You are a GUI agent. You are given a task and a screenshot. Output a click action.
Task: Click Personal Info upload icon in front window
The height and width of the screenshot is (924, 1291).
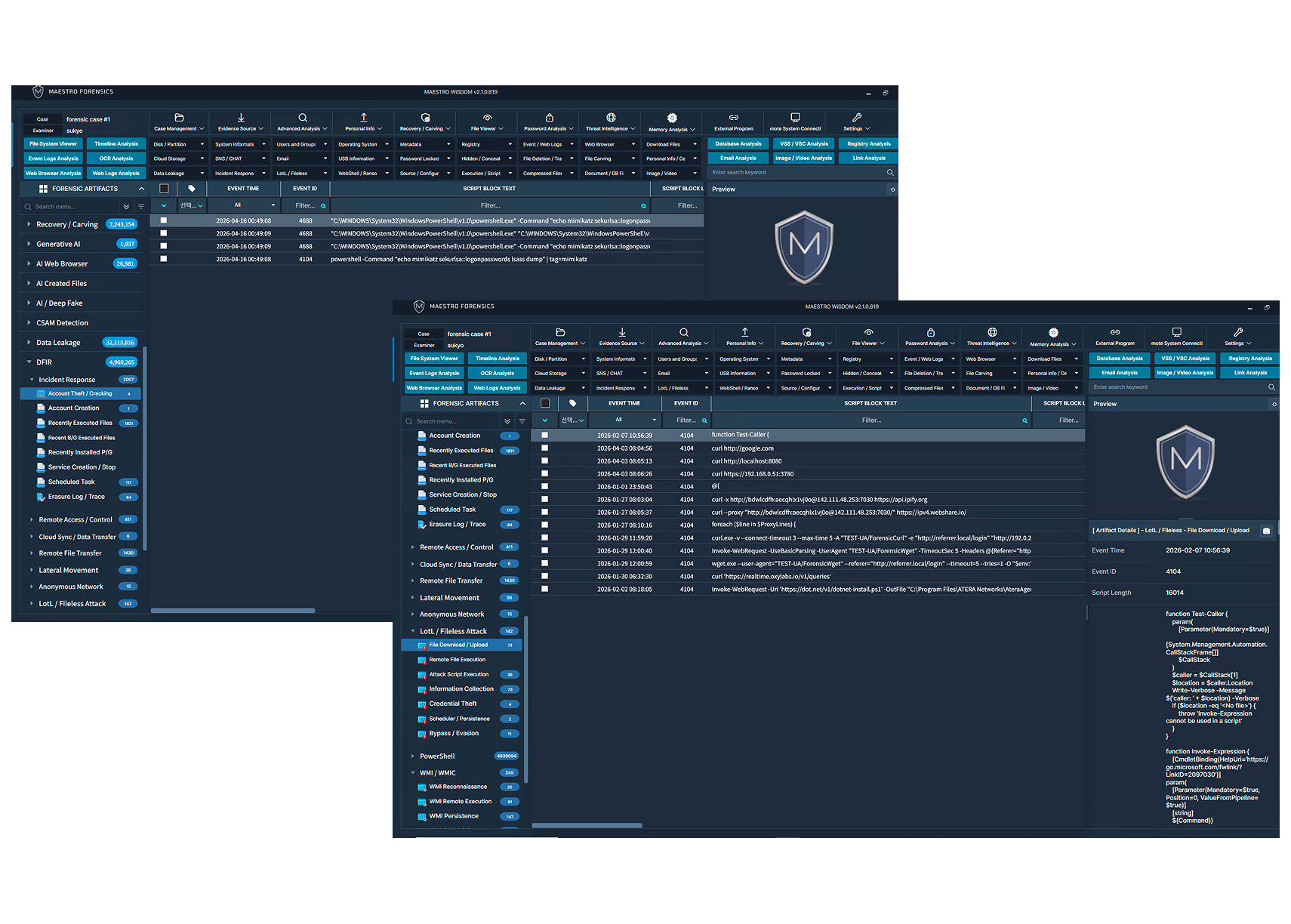pos(745,332)
